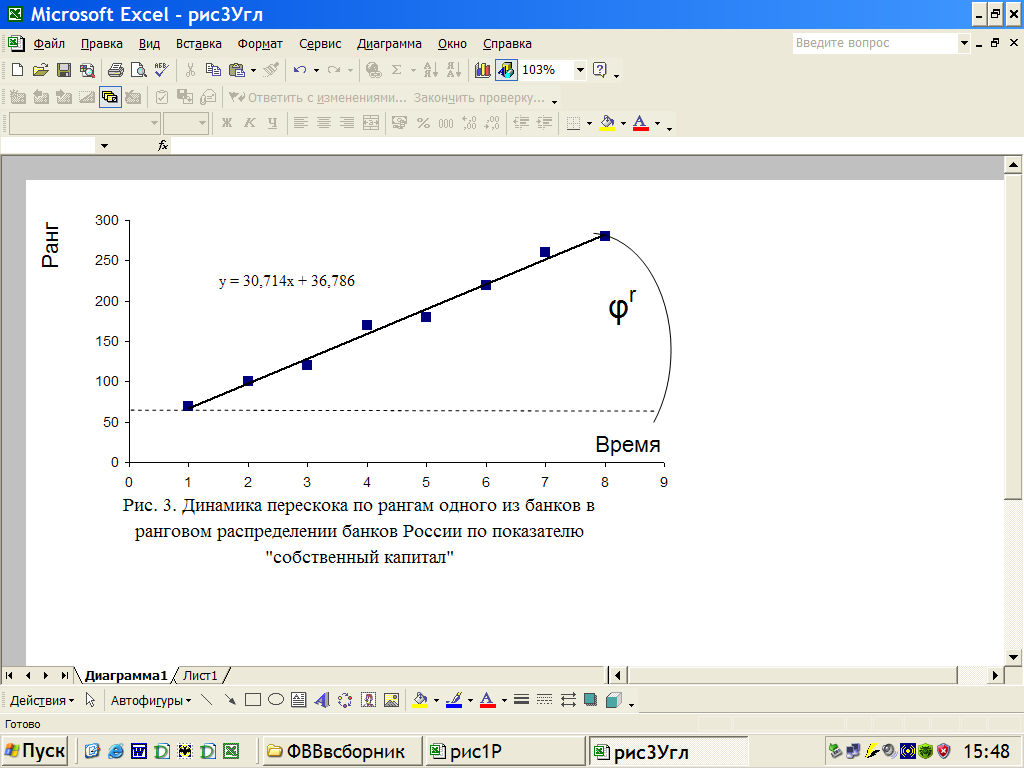Go to the first sheet tab
The width and height of the screenshot is (1024, 768).
9,675
